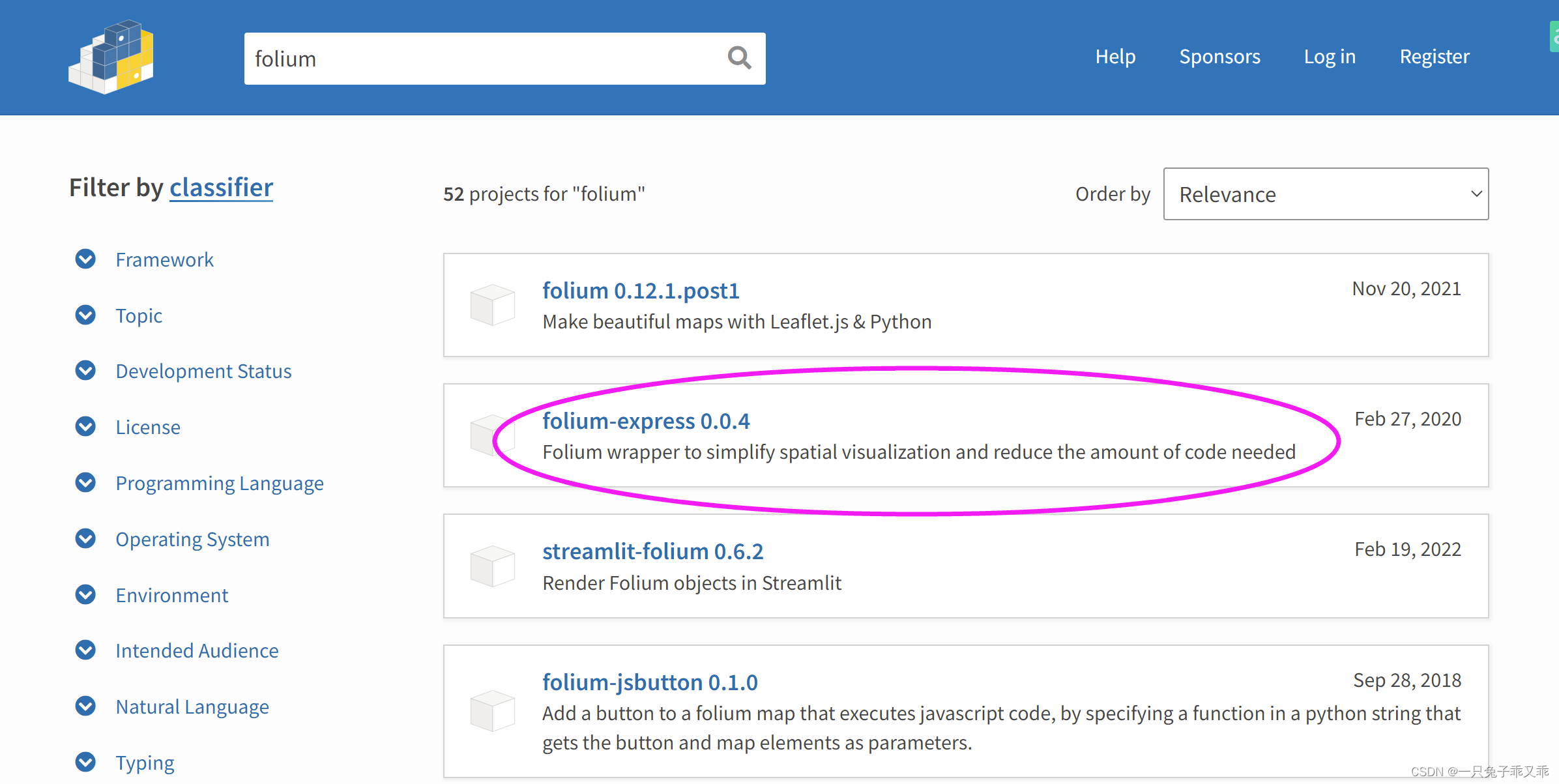Select the Topic filter label
Image resolution: width=1559 pixels, height=784 pixels.
click(139, 315)
